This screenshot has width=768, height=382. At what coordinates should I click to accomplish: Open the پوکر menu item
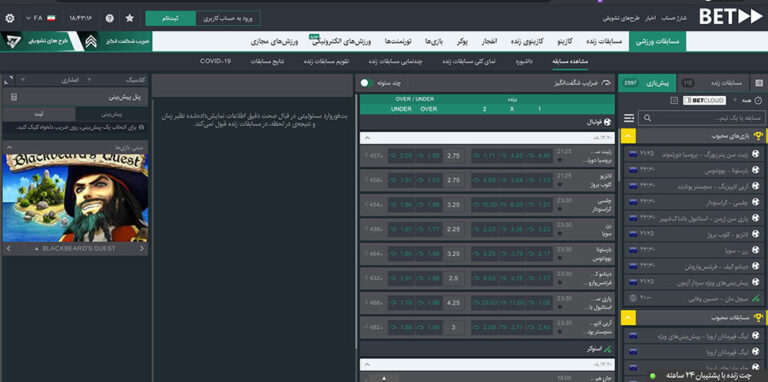(462, 42)
